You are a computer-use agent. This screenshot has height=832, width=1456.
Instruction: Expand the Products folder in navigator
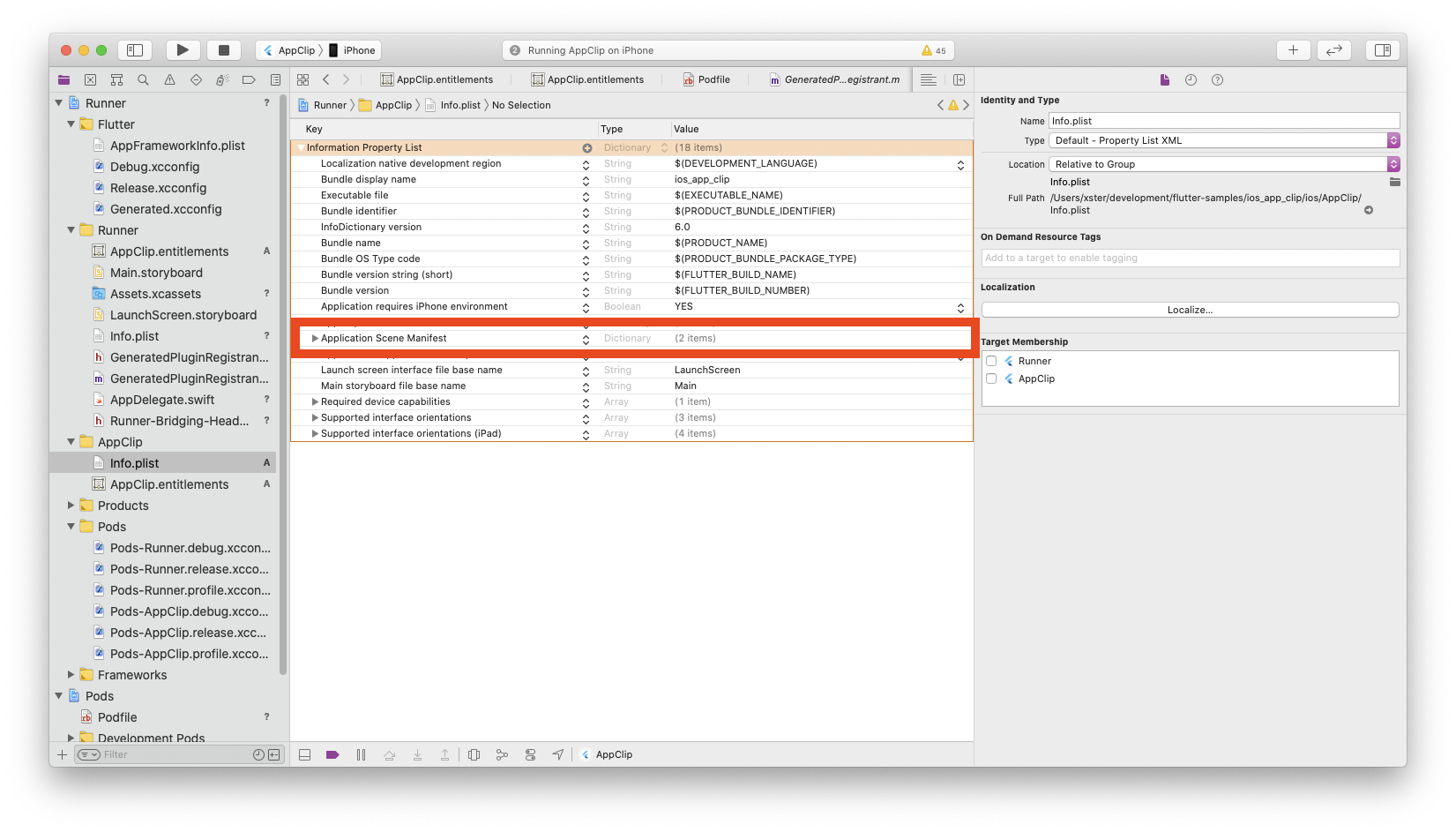click(x=71, y=506)
